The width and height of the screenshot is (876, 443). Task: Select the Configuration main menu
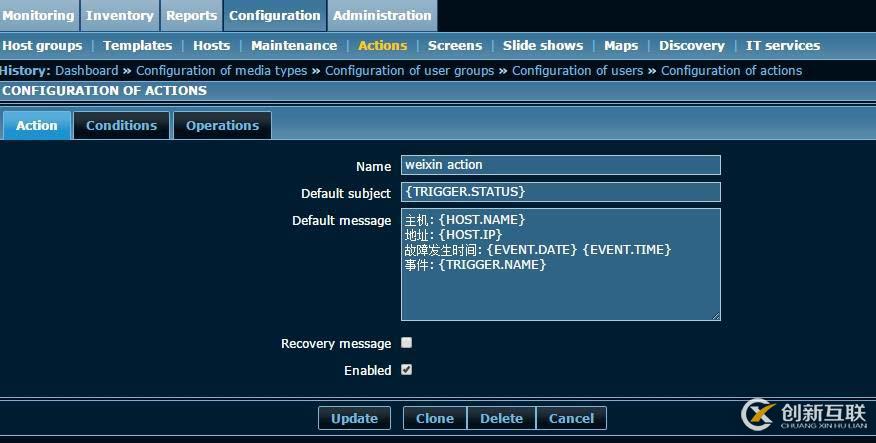[275, 16]
